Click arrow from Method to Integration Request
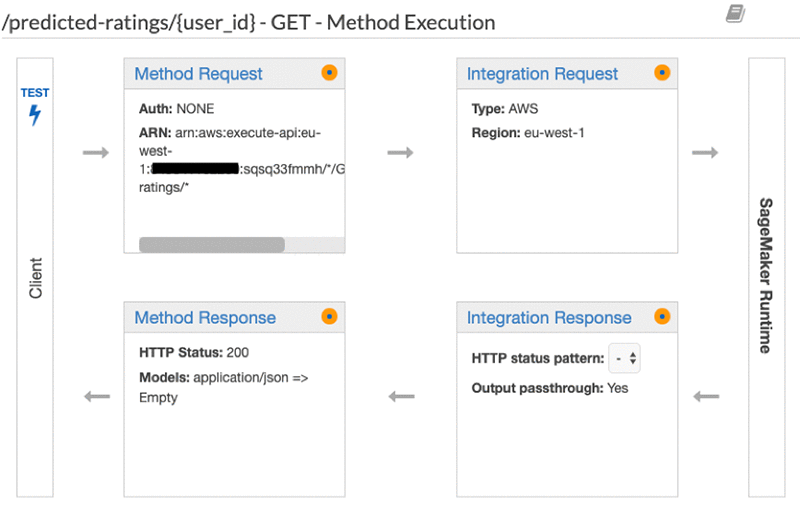The width and height of the screenshot is (800, 507). [x=400, y=152]
